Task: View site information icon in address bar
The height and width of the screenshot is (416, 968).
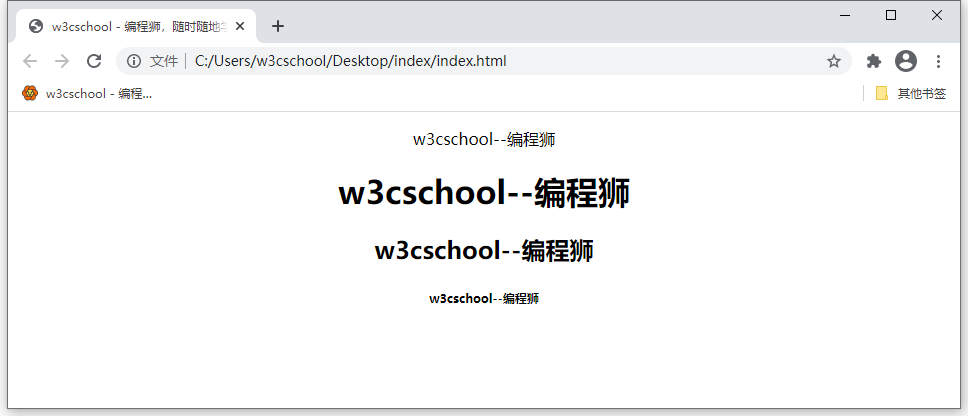Action: [134, 61]
